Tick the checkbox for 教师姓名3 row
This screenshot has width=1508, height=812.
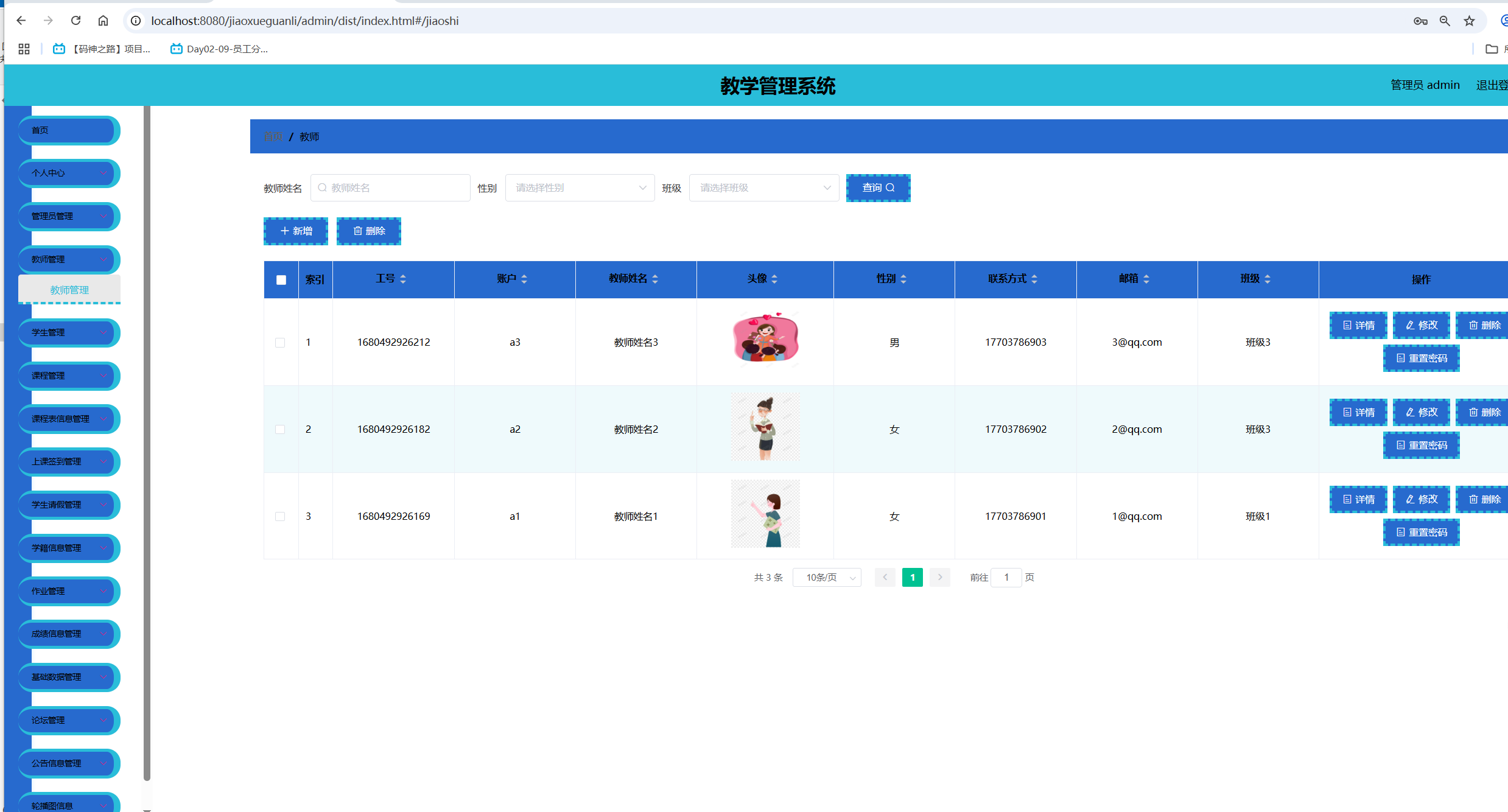click(280, 343)
